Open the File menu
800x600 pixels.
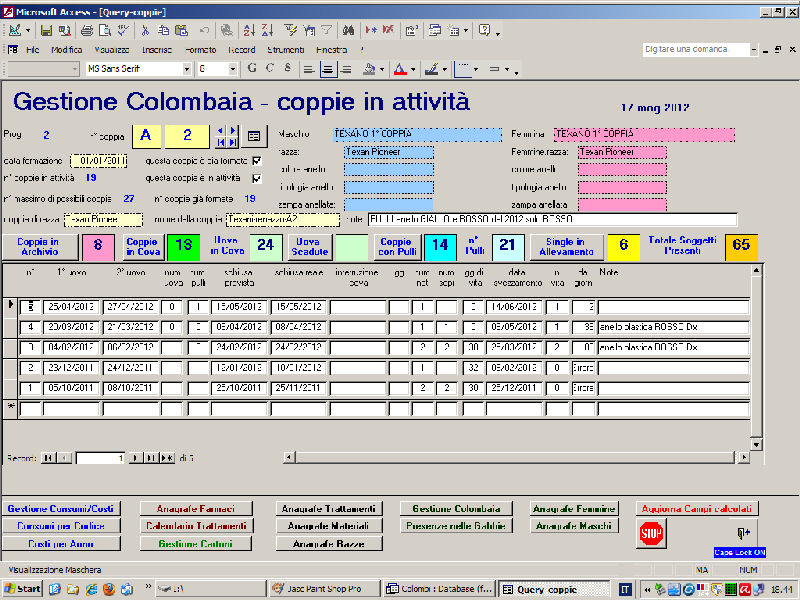pyautogui.click(x=33, y=49)
